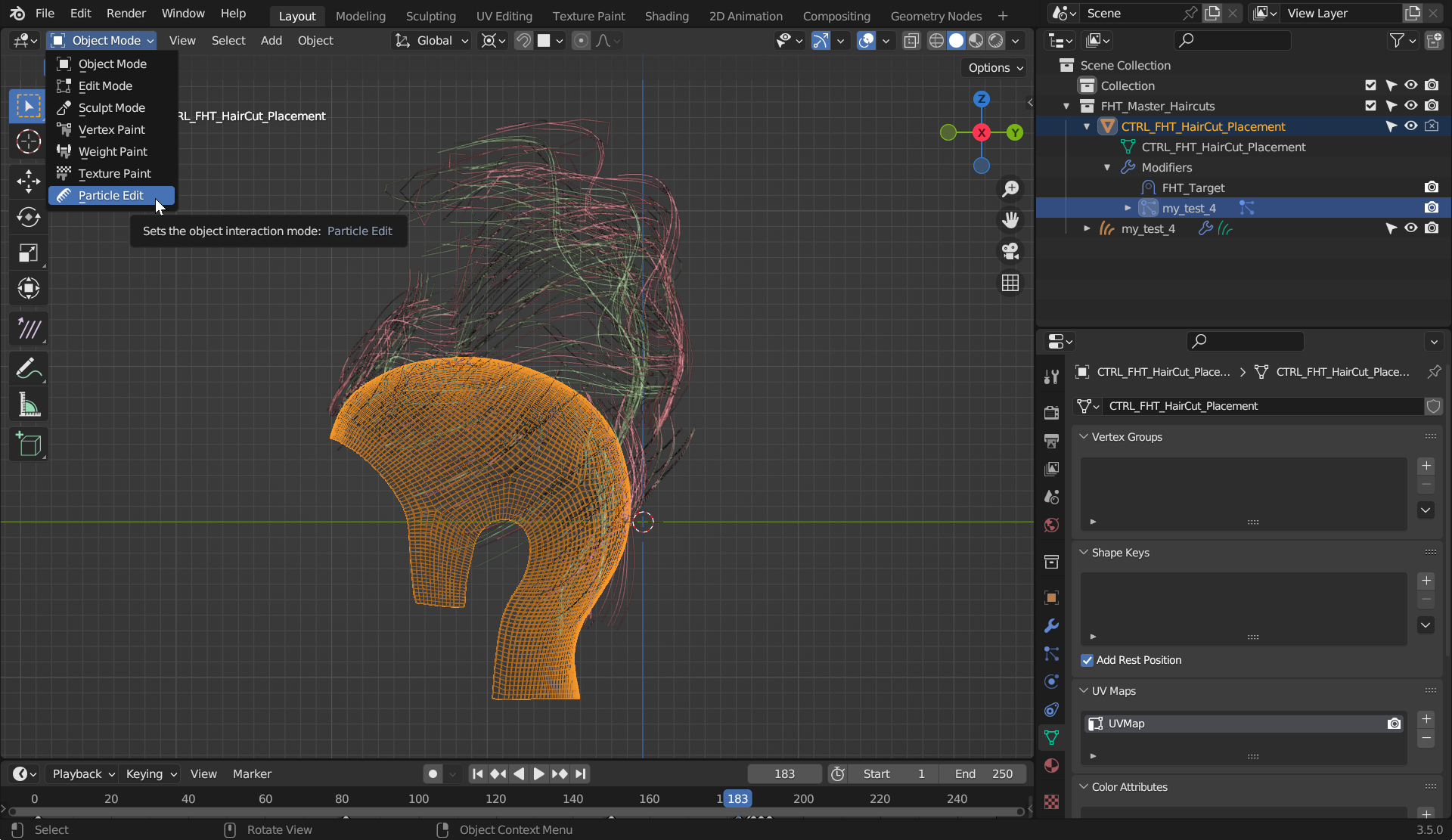Switch to Geometry Nodes workspace tab
Viewport: 1452px width, 840px height.
935,16
